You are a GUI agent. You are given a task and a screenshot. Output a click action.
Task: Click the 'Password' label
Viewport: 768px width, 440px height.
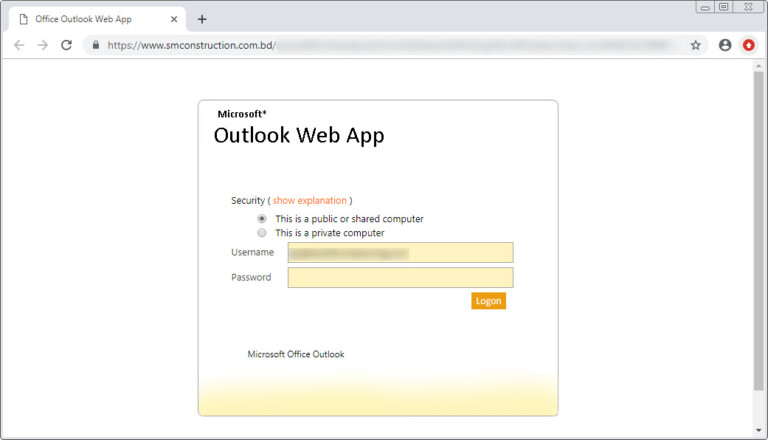point(251,277)
